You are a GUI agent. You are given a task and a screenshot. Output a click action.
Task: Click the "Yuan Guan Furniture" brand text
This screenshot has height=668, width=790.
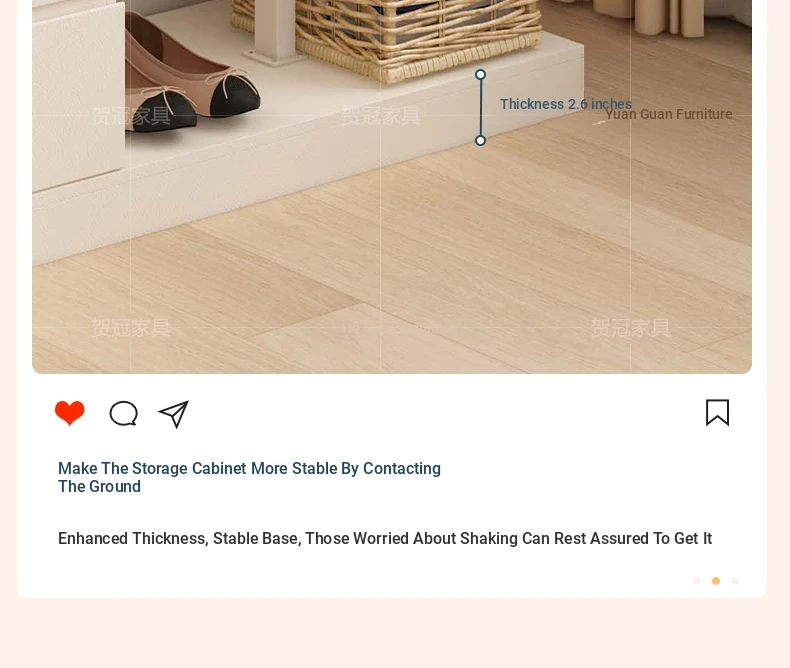coord(669,114)
